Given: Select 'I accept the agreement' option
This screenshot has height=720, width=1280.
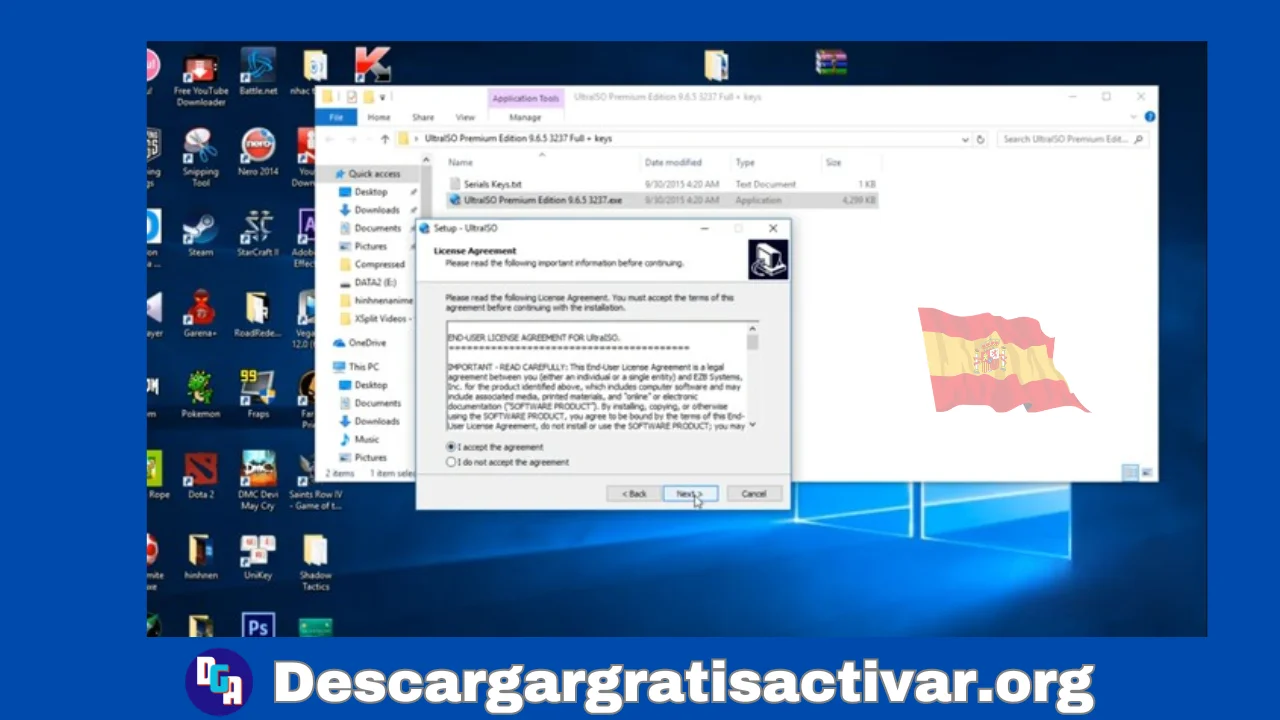Looking at the screenshot, I should [x=496, y=447].
